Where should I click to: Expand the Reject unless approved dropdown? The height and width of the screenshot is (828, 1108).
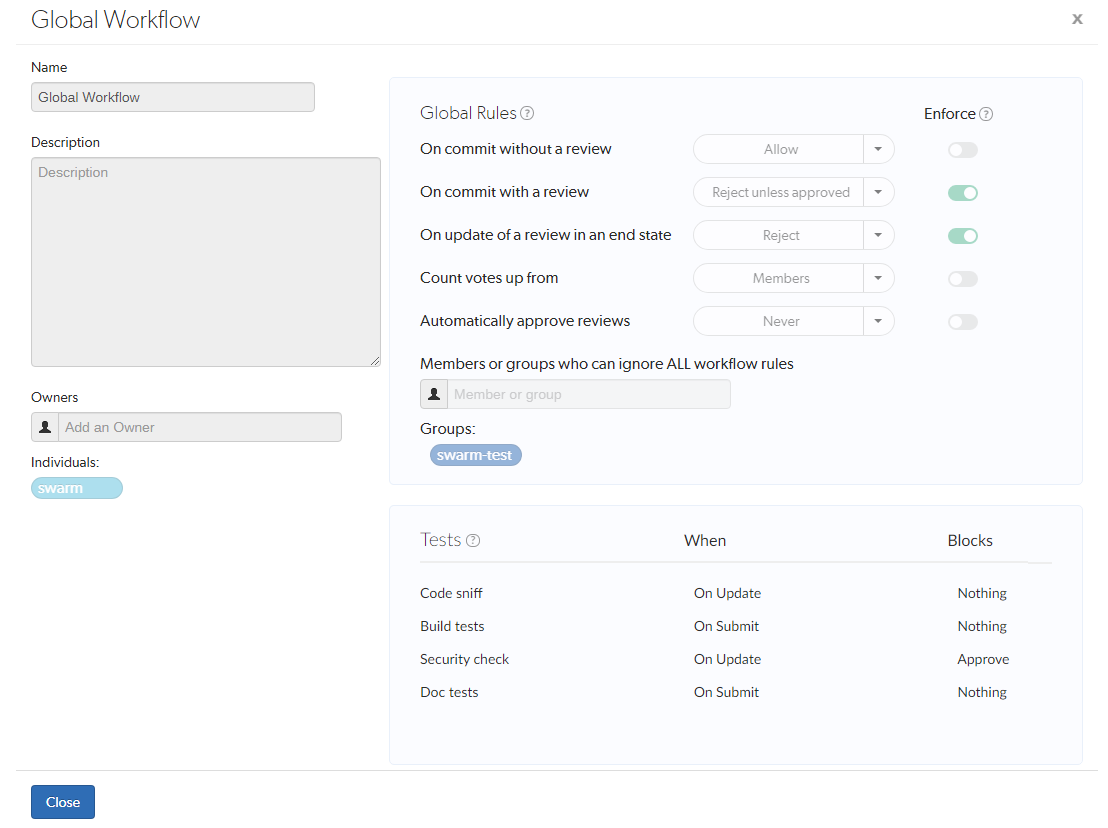pyautogui.click(x=878, y=192)
